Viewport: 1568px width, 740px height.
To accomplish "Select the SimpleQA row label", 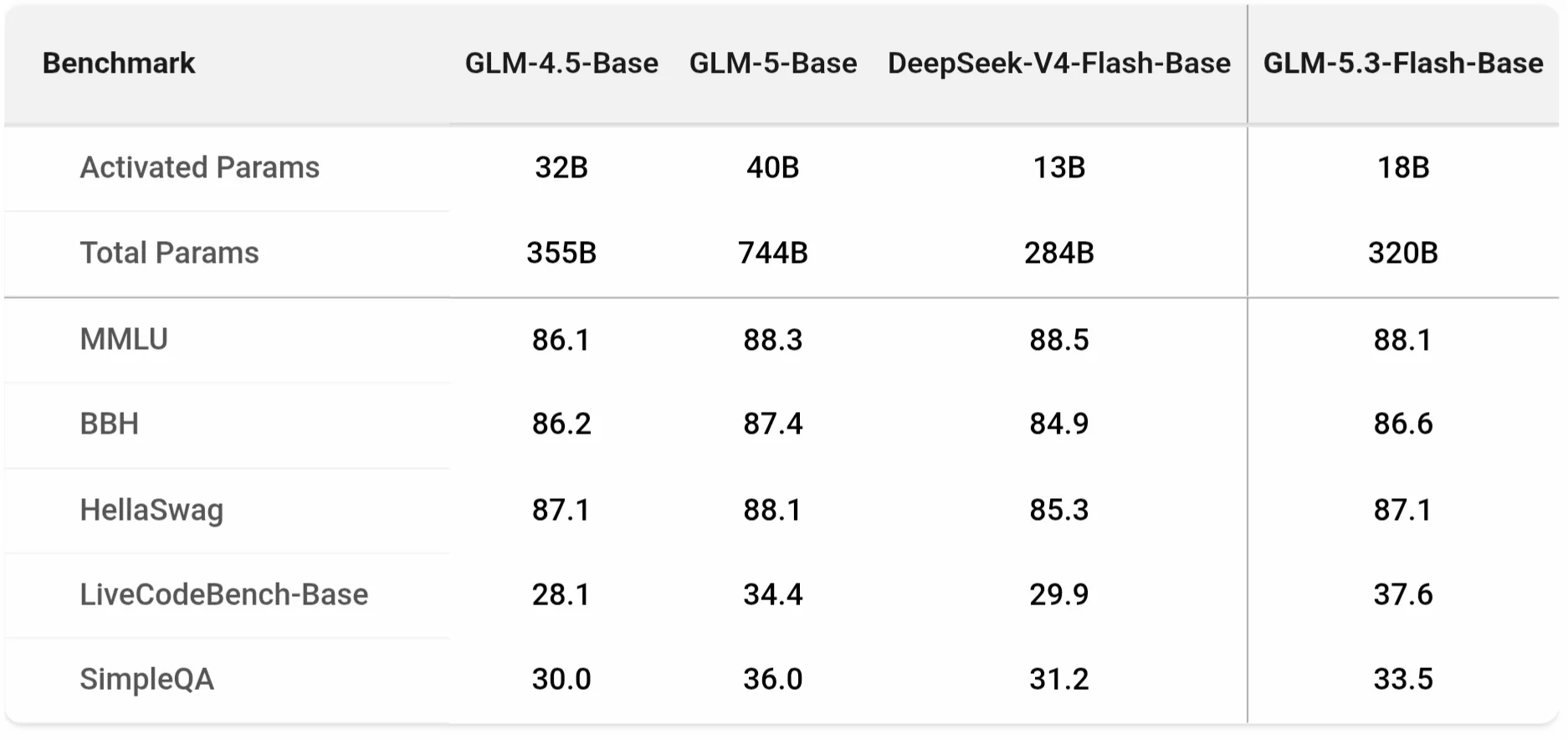I will pyautogui.click(x=146, y=679).
